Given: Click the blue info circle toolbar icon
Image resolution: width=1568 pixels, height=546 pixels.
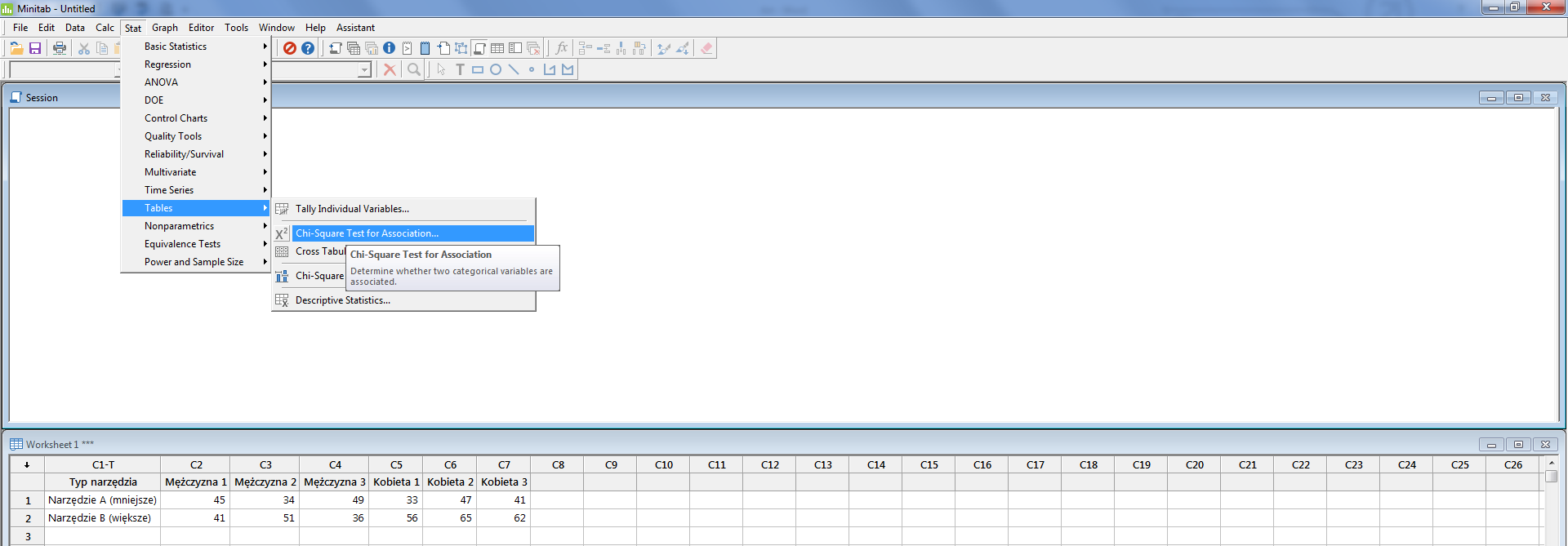Looking at the screenshot, I should [x=390, y=48].
